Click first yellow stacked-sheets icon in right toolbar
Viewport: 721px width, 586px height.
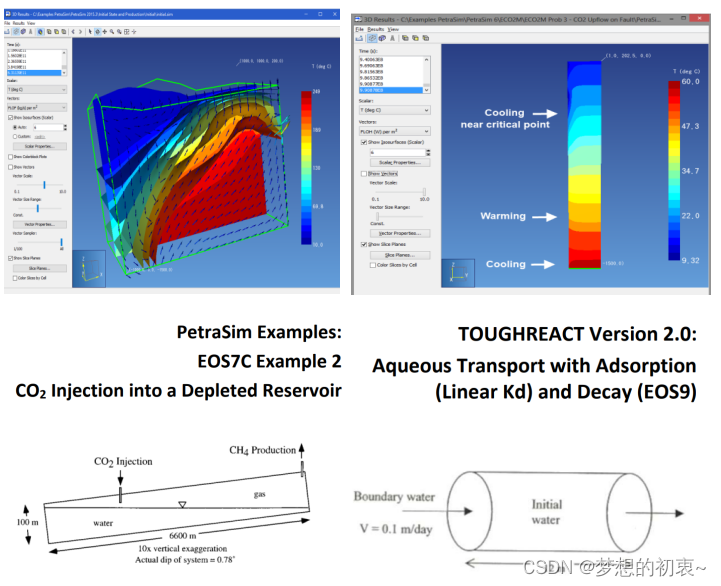tap(405, 38)
